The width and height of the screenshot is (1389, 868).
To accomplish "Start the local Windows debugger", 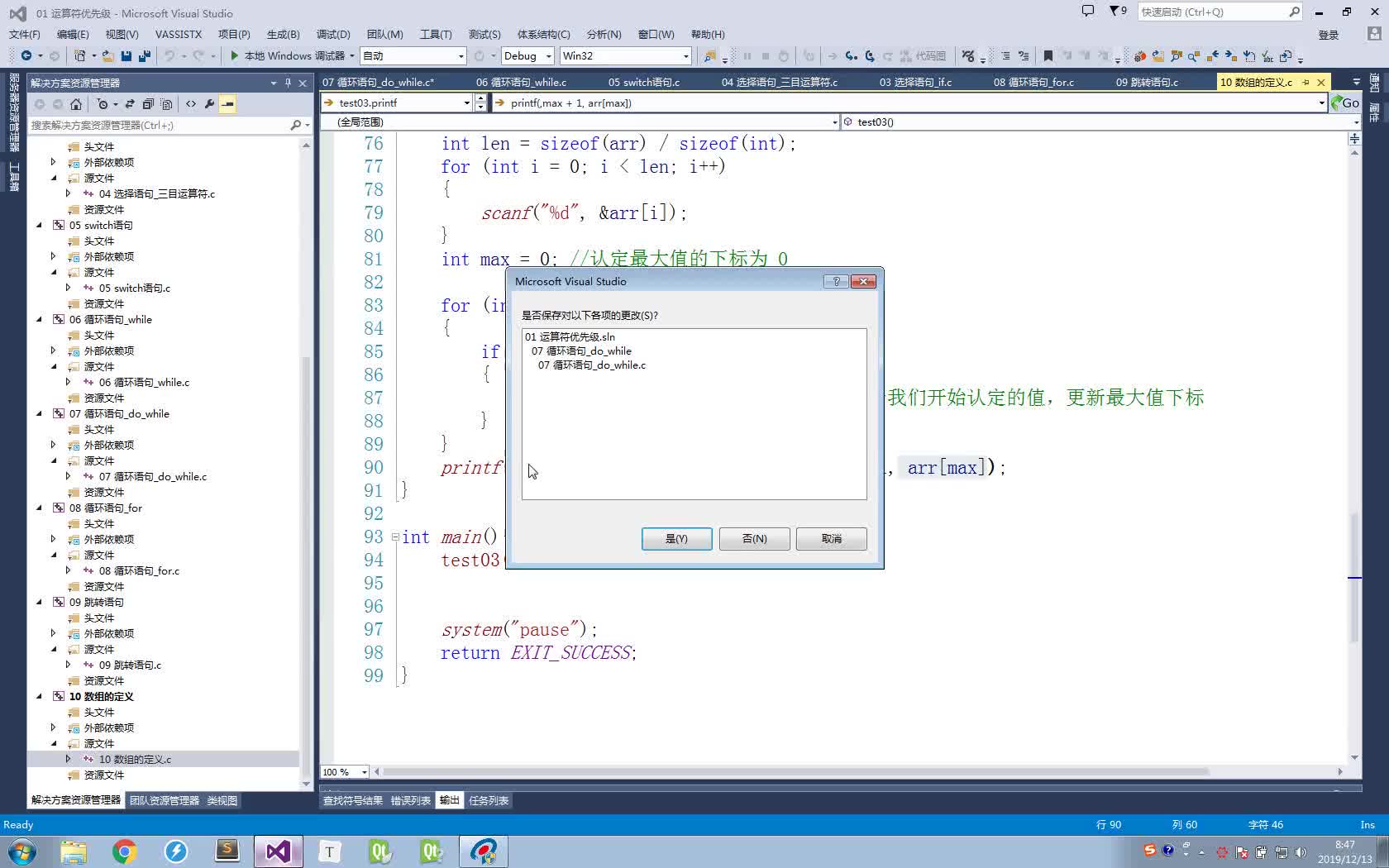I will click(287, 55).
